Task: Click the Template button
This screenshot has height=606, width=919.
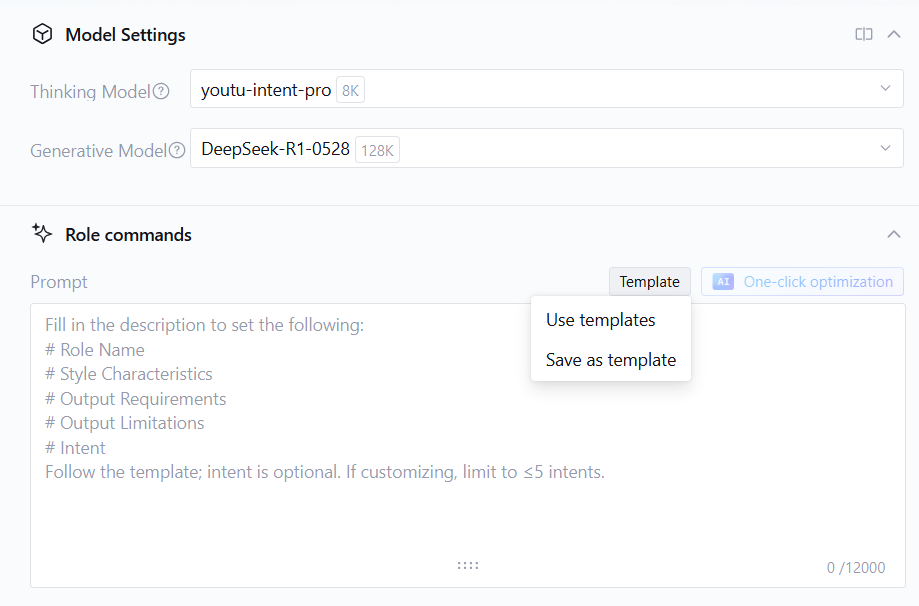Action: pos(649,282)
